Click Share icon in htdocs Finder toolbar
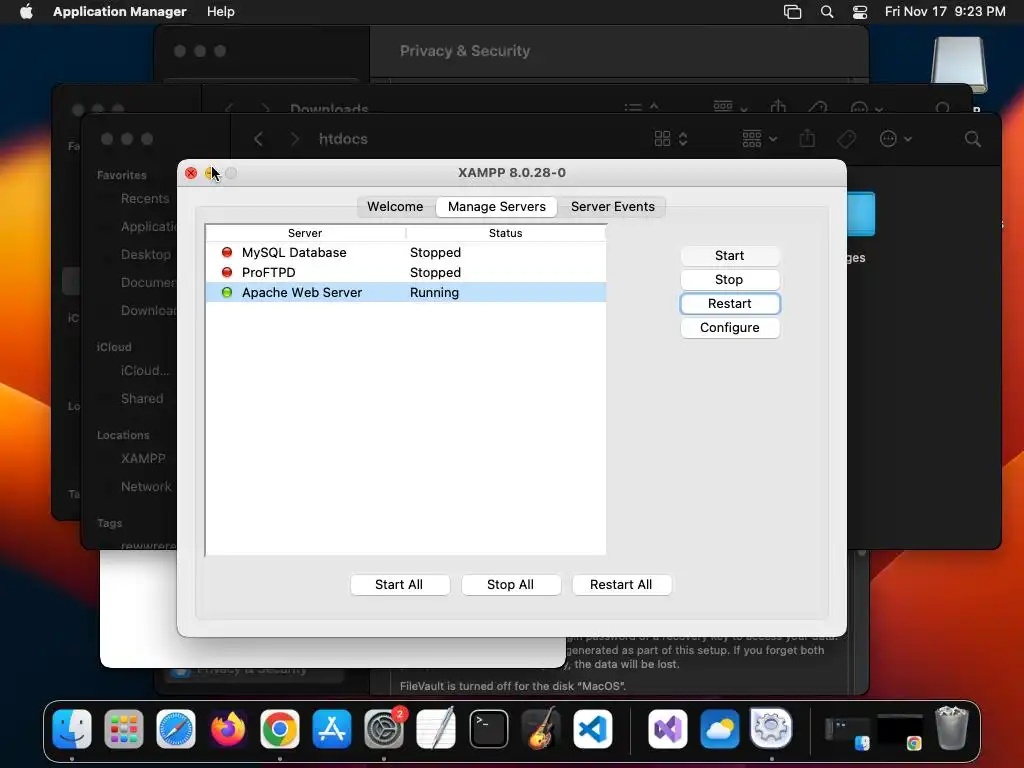The height and width of the screenshot is (768, 1024). (808, 139)
